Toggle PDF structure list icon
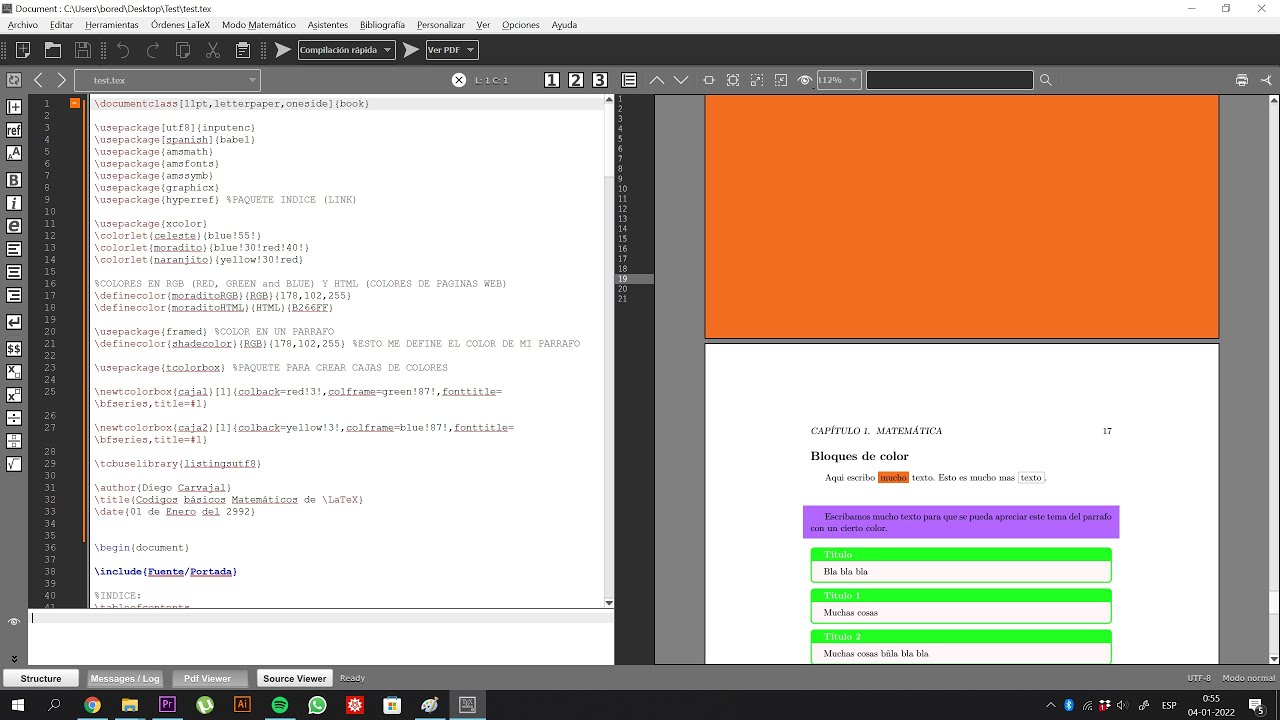 pyautogui.click(x=629, y=80)
